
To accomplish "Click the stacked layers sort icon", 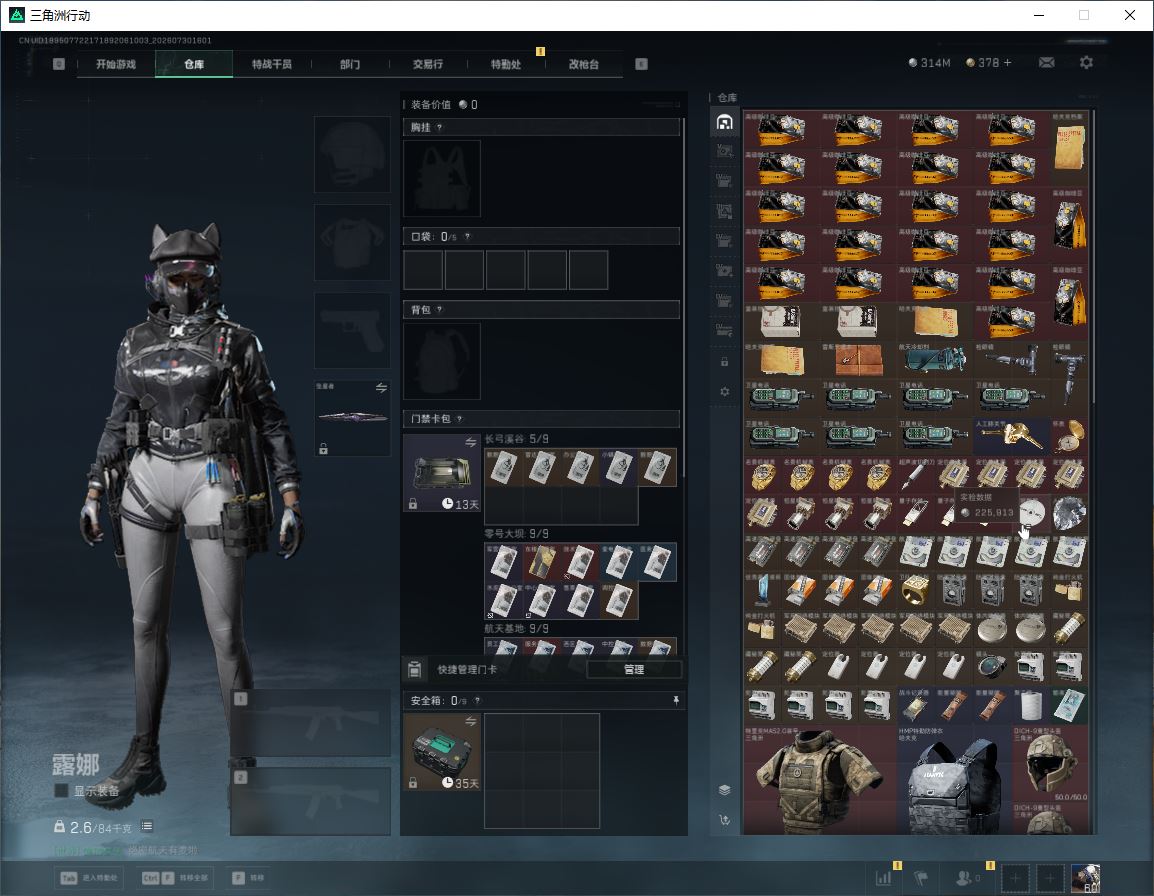I will (724, 790).
